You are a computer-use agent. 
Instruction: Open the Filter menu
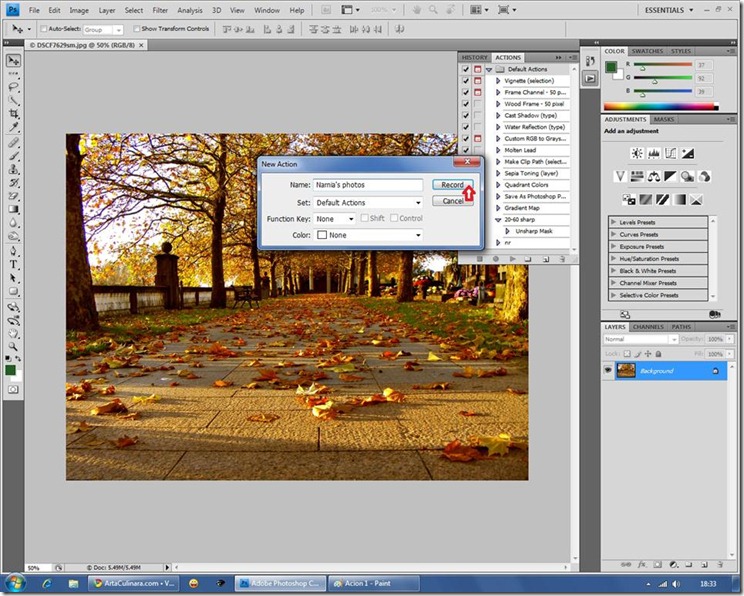coord(160,10)
